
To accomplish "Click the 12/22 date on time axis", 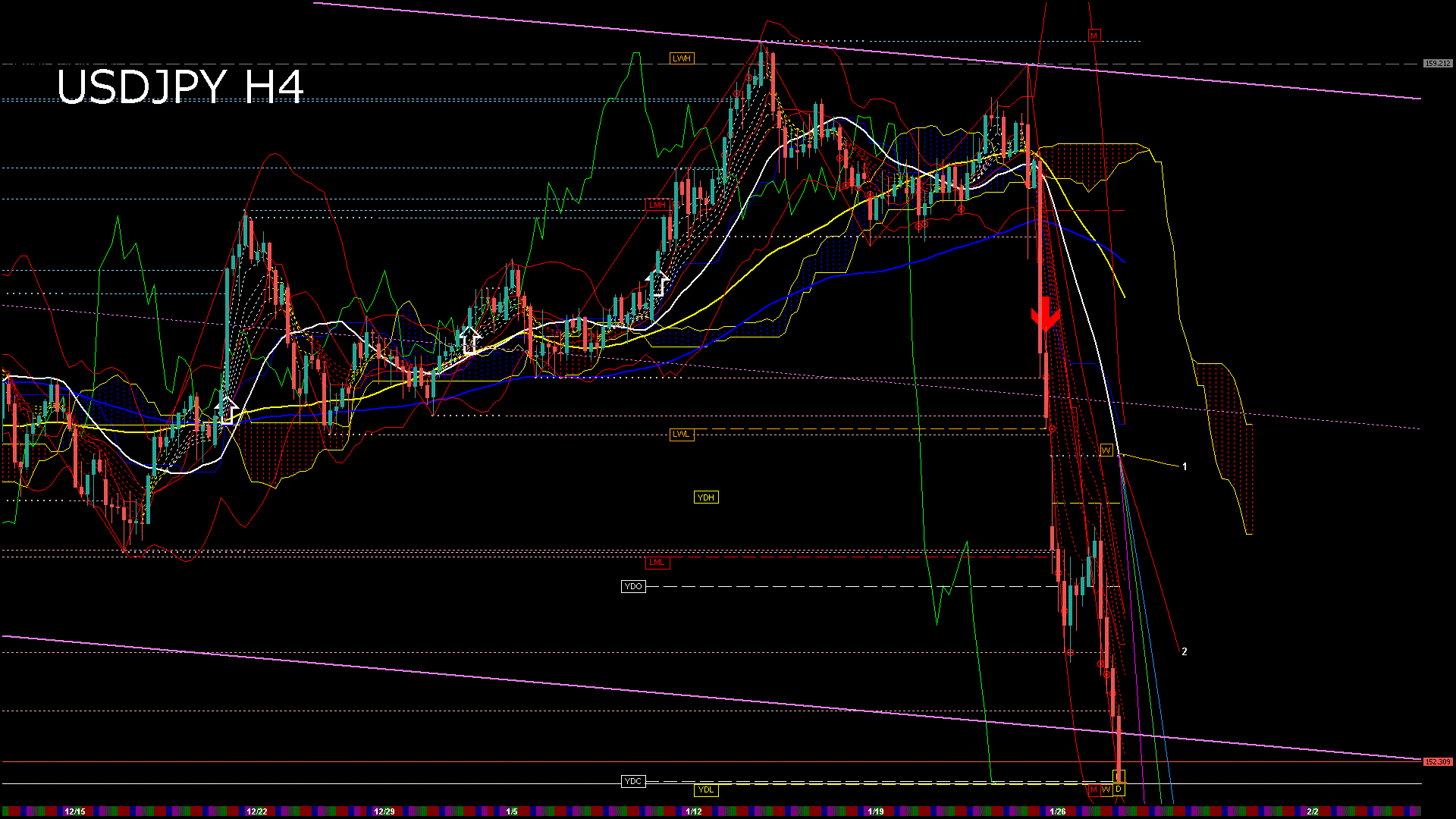I will [257, 811].
